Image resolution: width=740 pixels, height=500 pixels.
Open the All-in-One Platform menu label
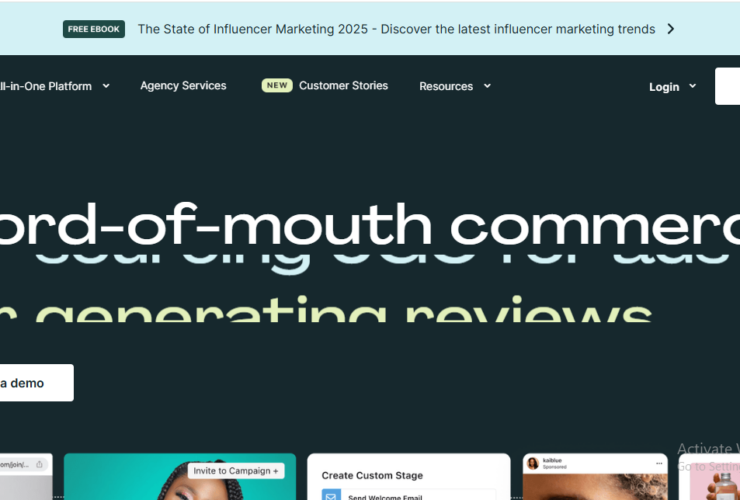(x=46, y=86)
